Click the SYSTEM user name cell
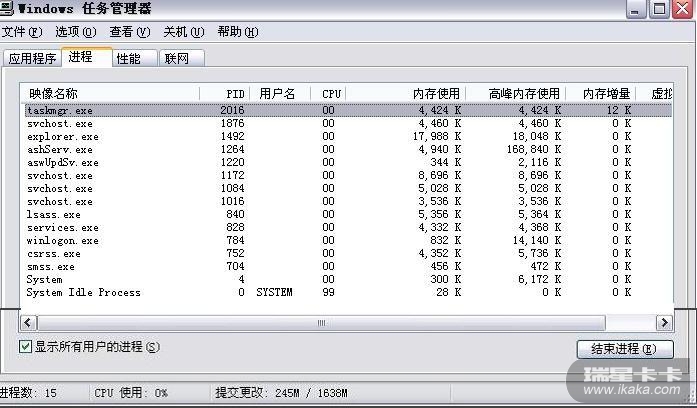This screenshot has height=408, width=697. coord(274,292)
